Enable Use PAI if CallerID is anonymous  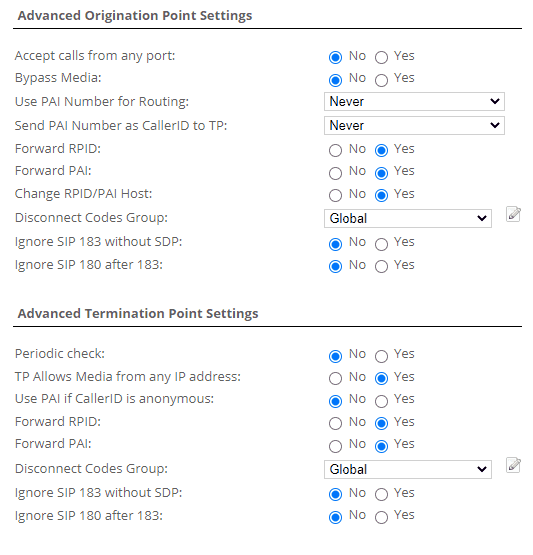point(382,401)
